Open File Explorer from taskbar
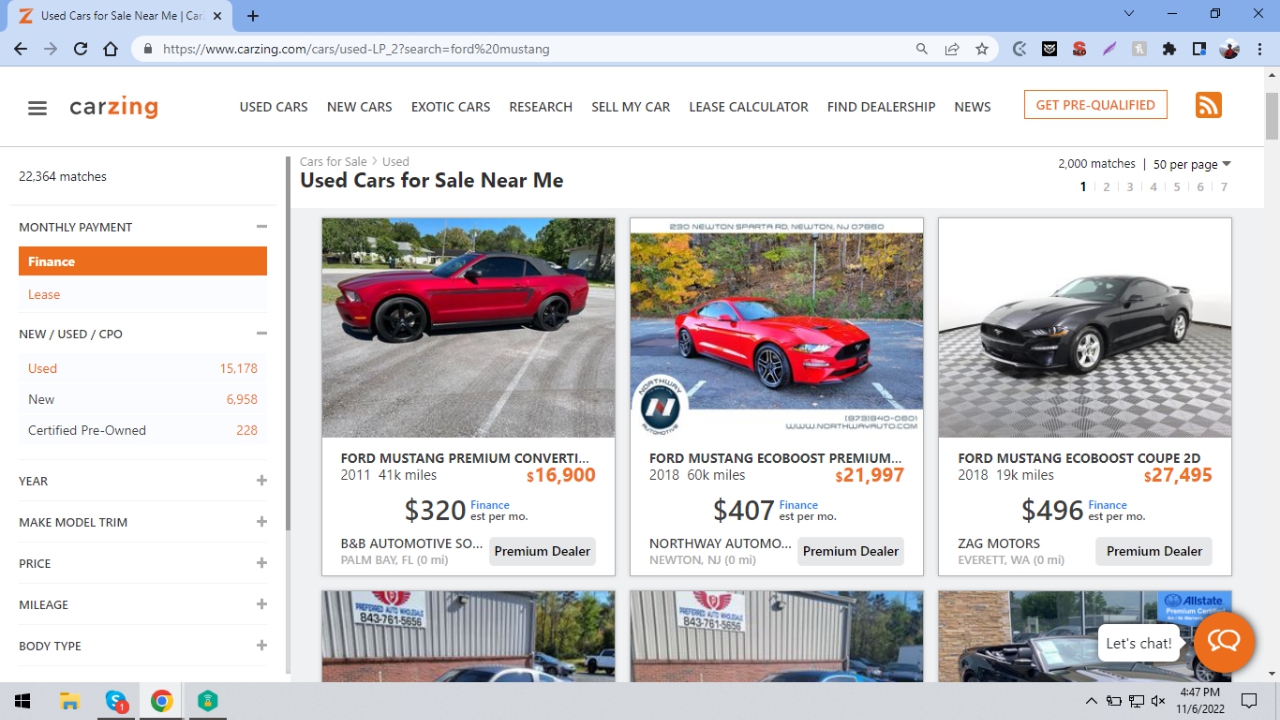Image resolution: width=1280 pixels, height=720 pixels. click(x=70, y=701)
